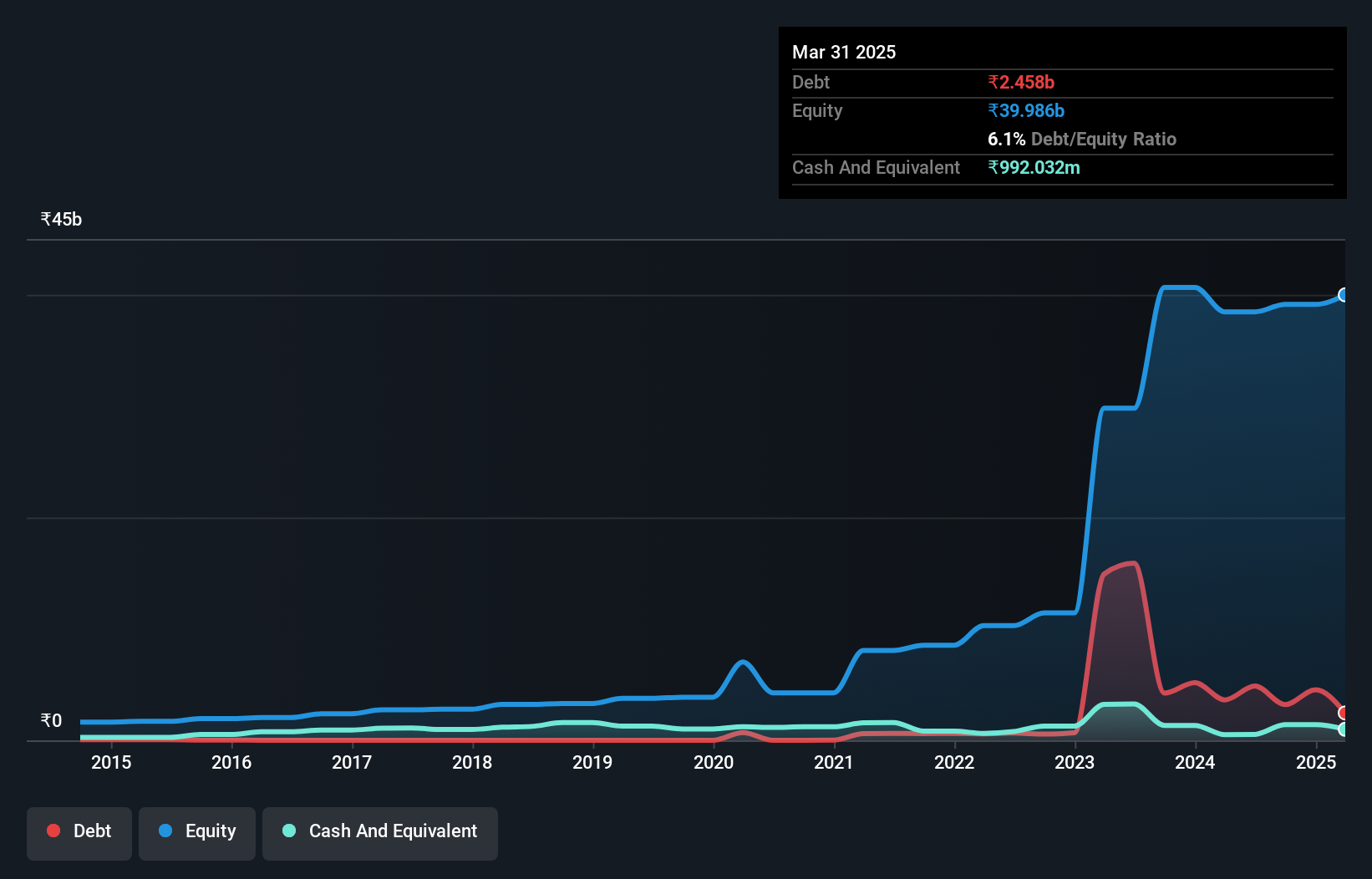Click the Mar 31 2025 tooltip date
The width and height of the screenshot is (1372, 879).
point(844,52)
